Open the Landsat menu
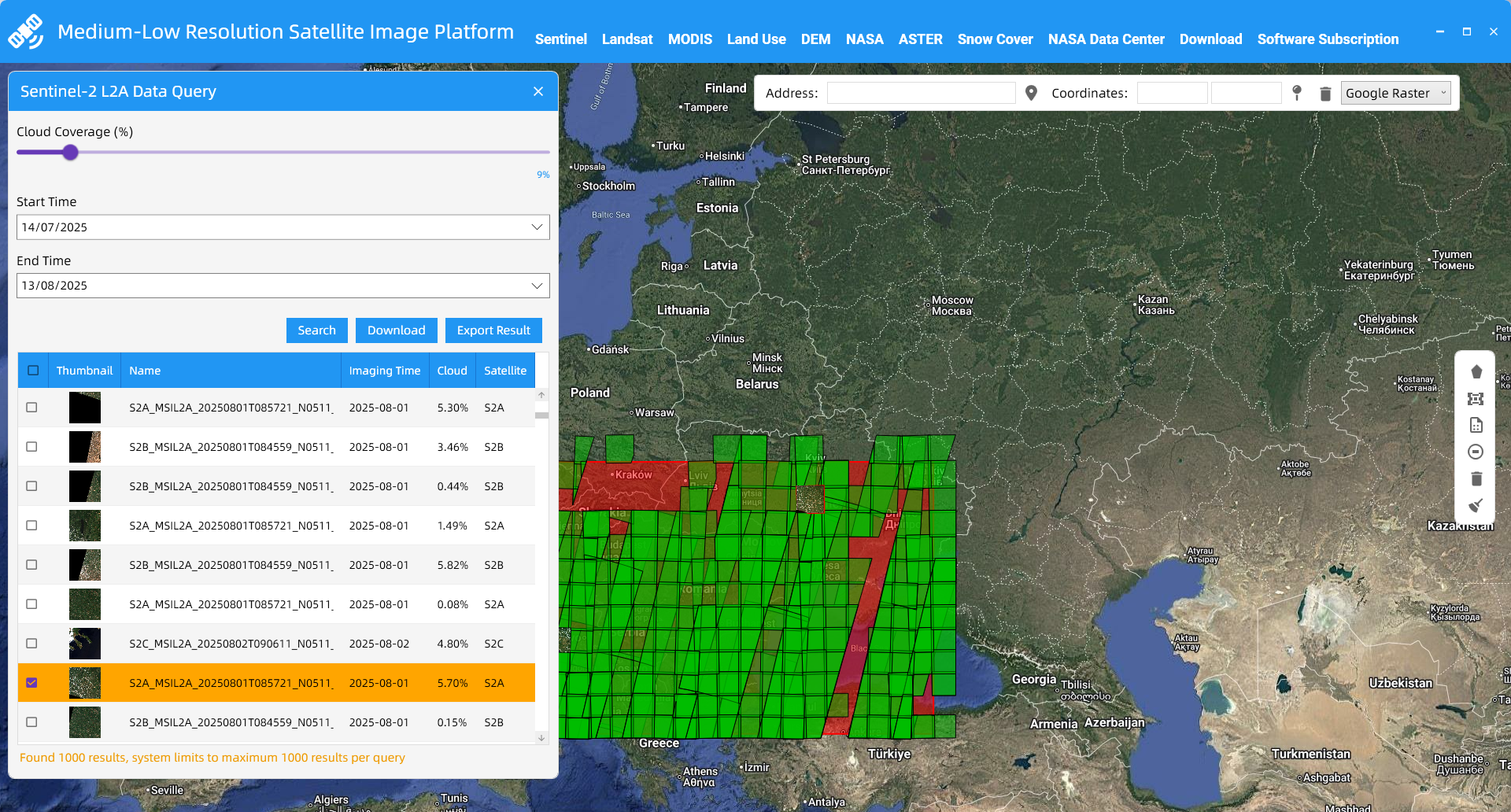Viewport: 1511px width, 812px height. 627,39
